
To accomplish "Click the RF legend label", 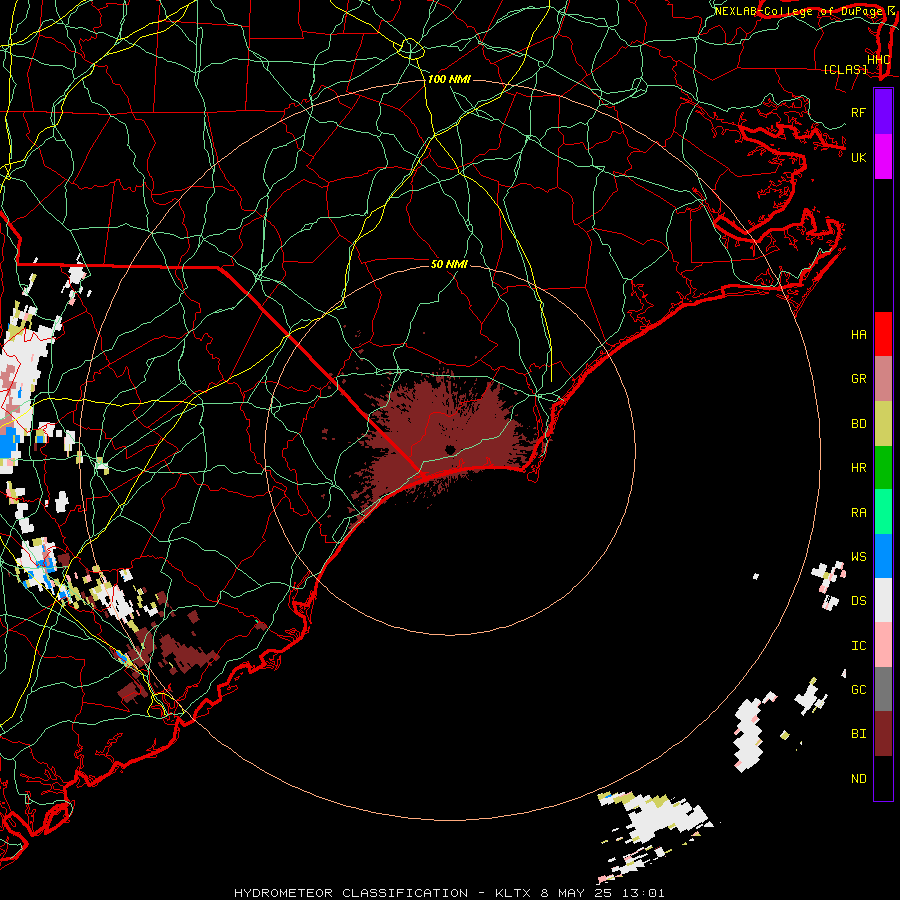I will point(858,112).
